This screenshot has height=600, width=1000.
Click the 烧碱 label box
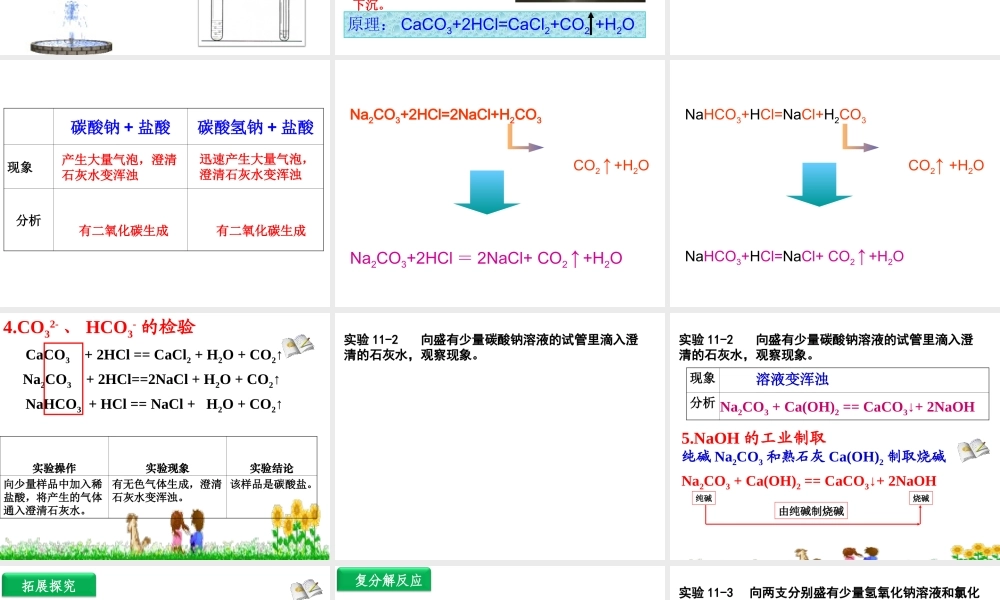(920, 498)
